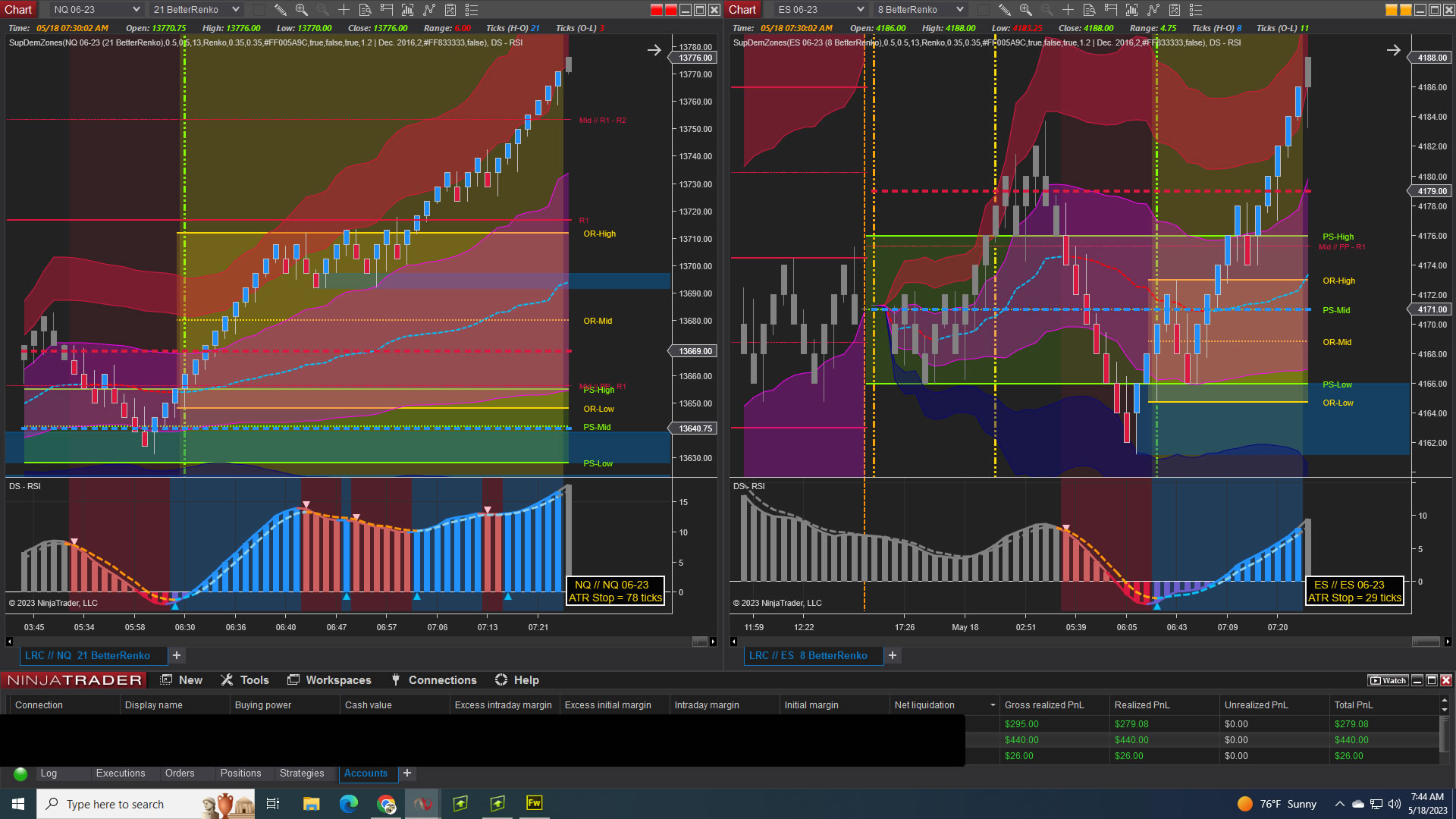Click ES chart horizontal scrollbar thumb
This screenshot has width=1456, height=819.
pyautogui.click(x=1426, y=642)
